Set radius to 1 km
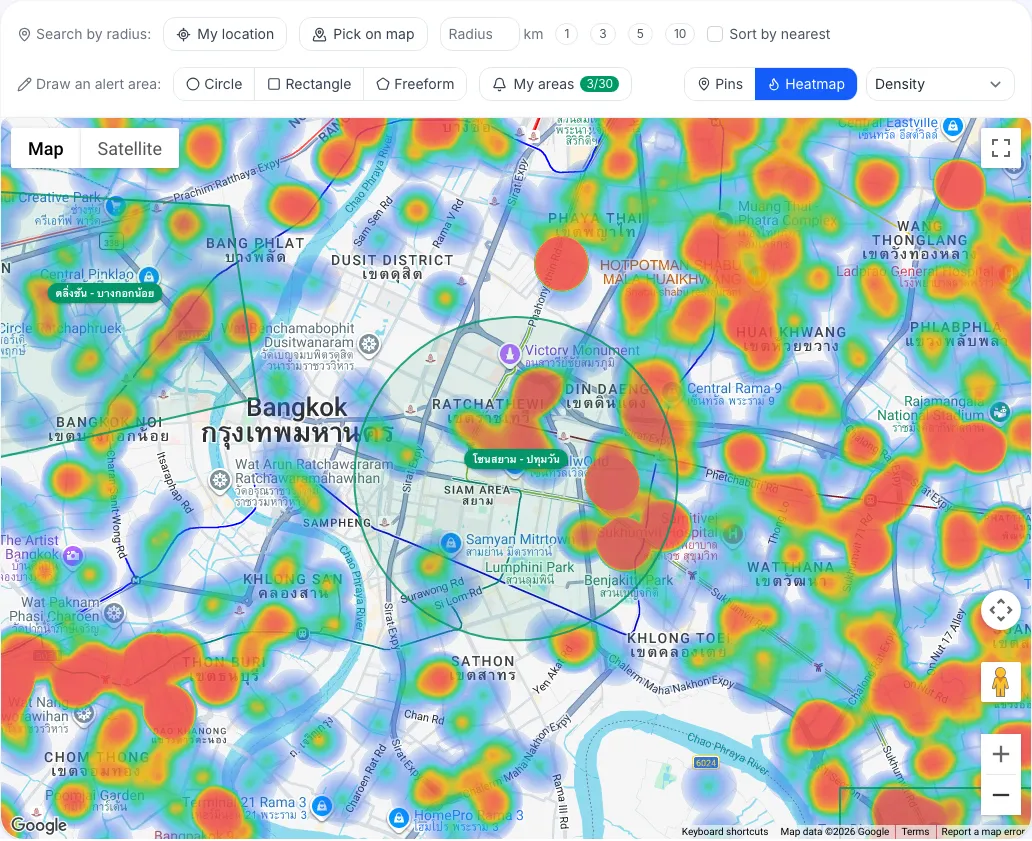 566,34
